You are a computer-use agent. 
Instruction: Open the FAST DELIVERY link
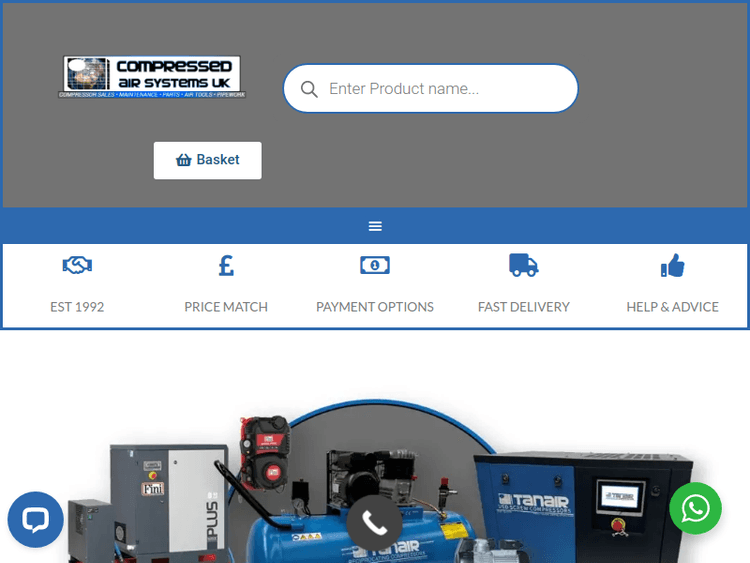[524, 307]
